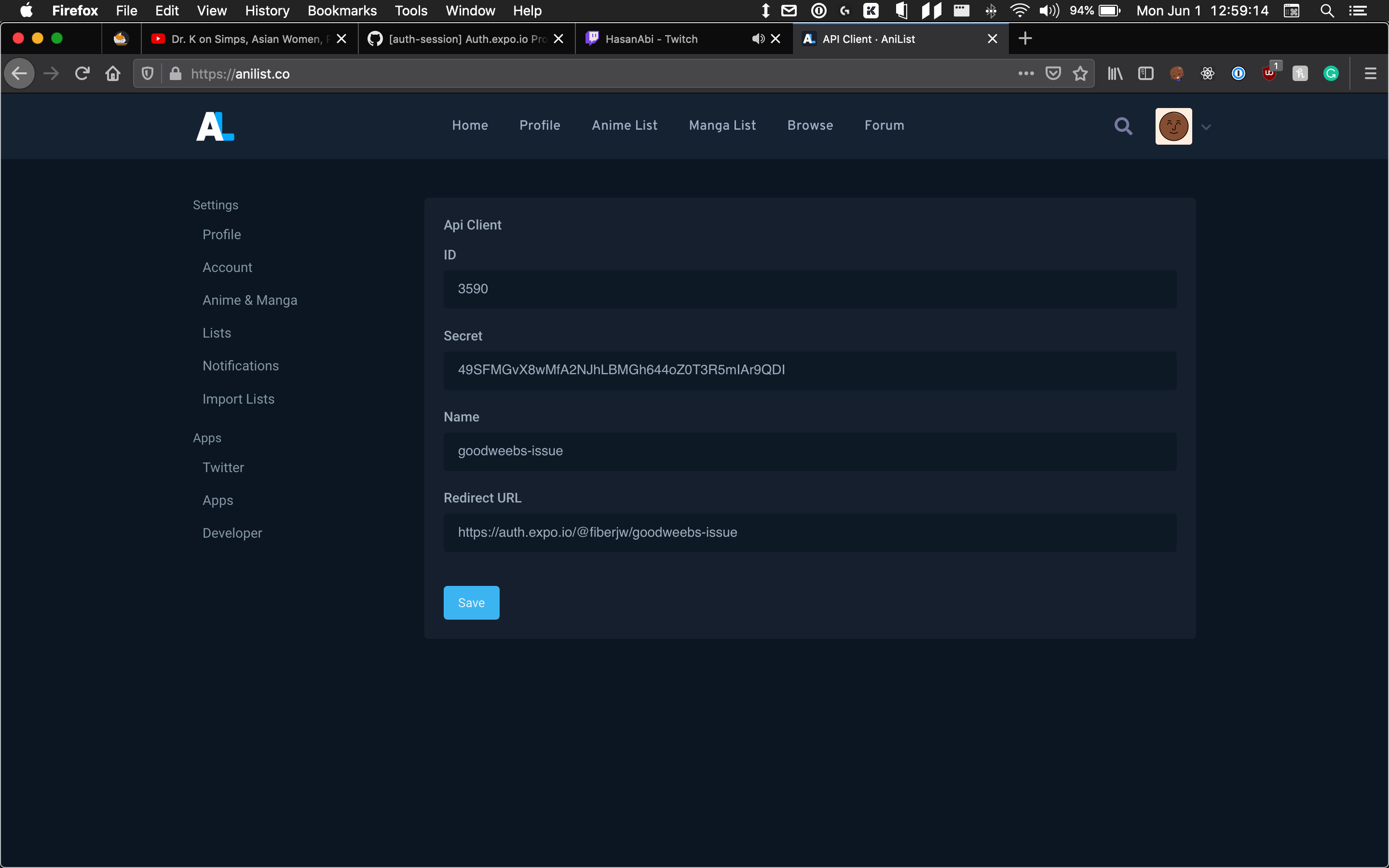1389x868 pixels.
Task: Click the AniList logo in the navigation bar
Action: [215, 126]
